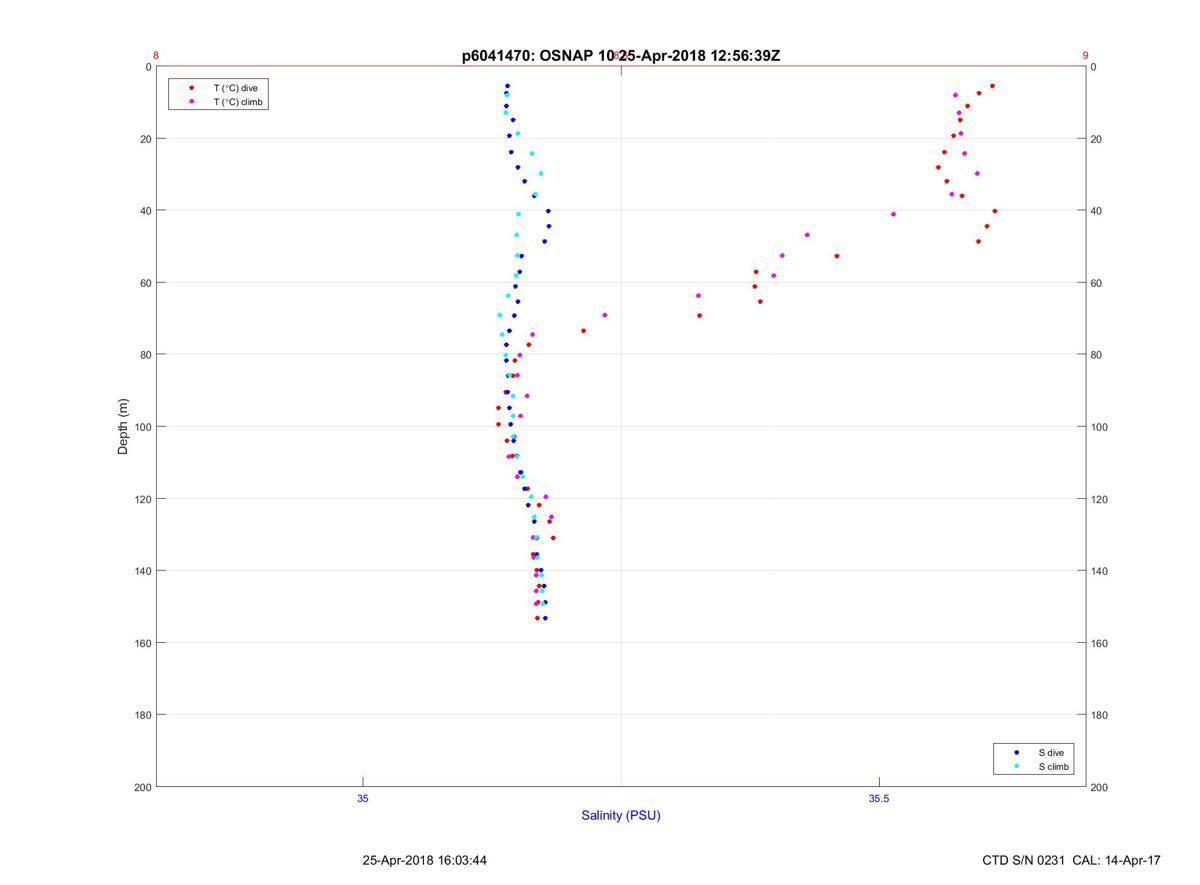This screenshot has height=885, width=1200.
Task: Click the right-axis depth tick '140'
Action: [1099, 571]
